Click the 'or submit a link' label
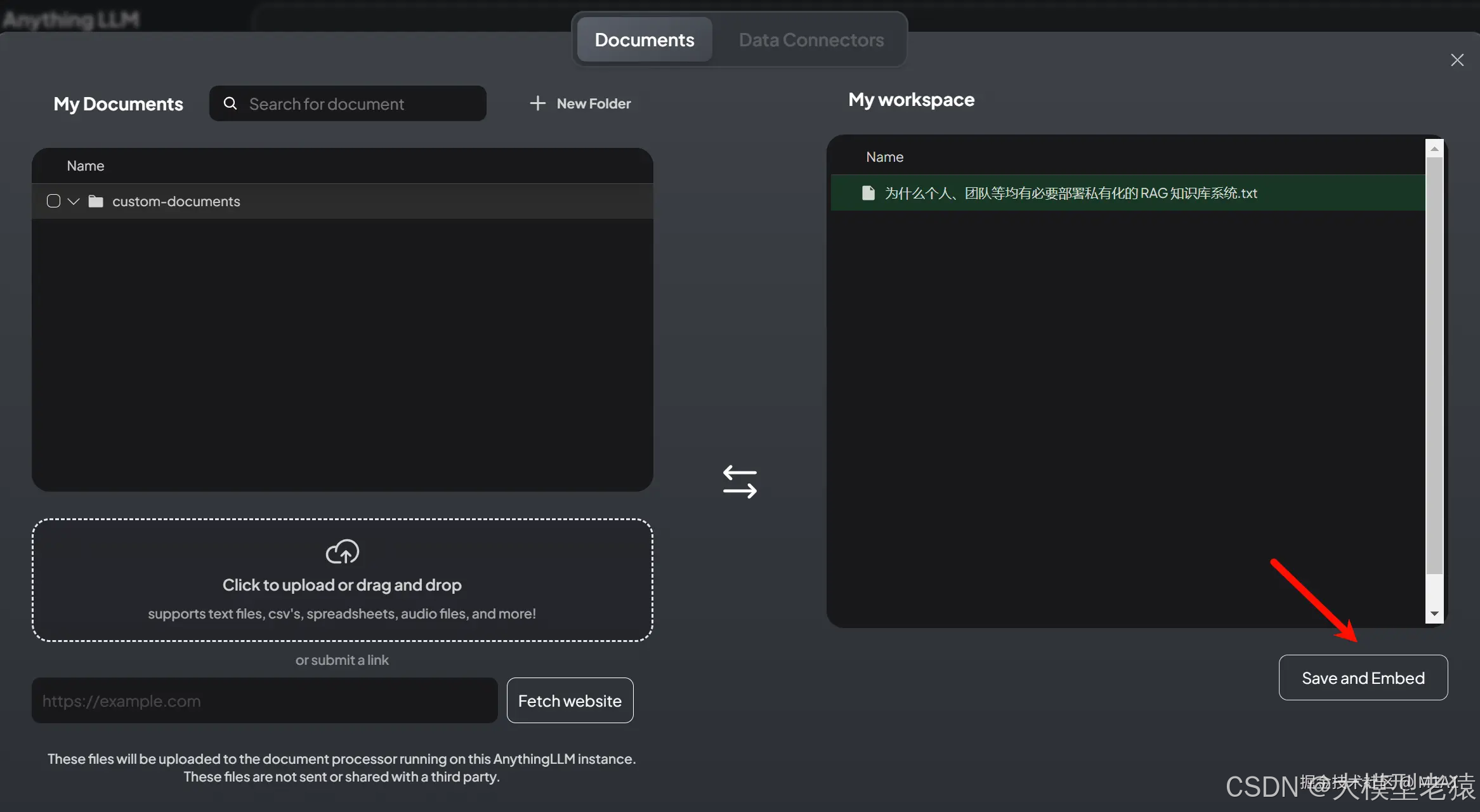 (342, 660)
